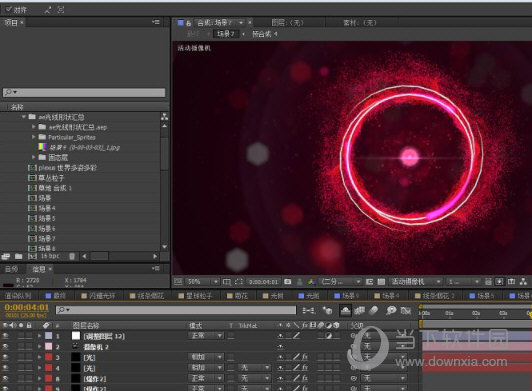The width and height of the screenshot is (532, 391).
Task: Click the new composition icon at project bottom
Action: [x=32, y=256]
